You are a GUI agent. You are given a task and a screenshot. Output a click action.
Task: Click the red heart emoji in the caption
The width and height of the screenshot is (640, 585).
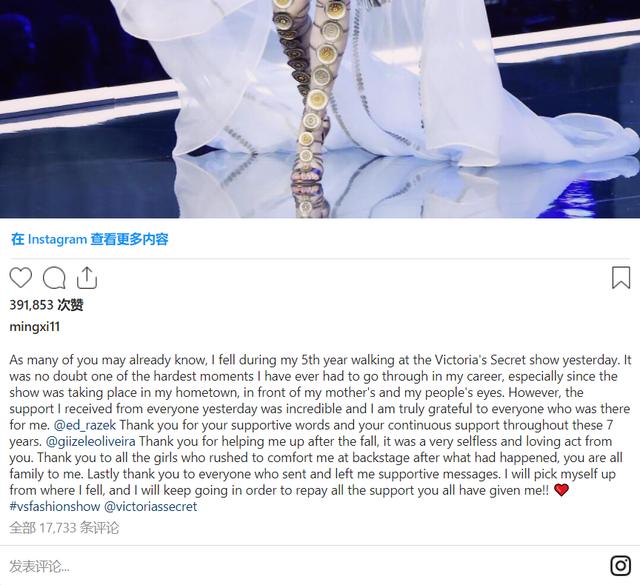561,490
